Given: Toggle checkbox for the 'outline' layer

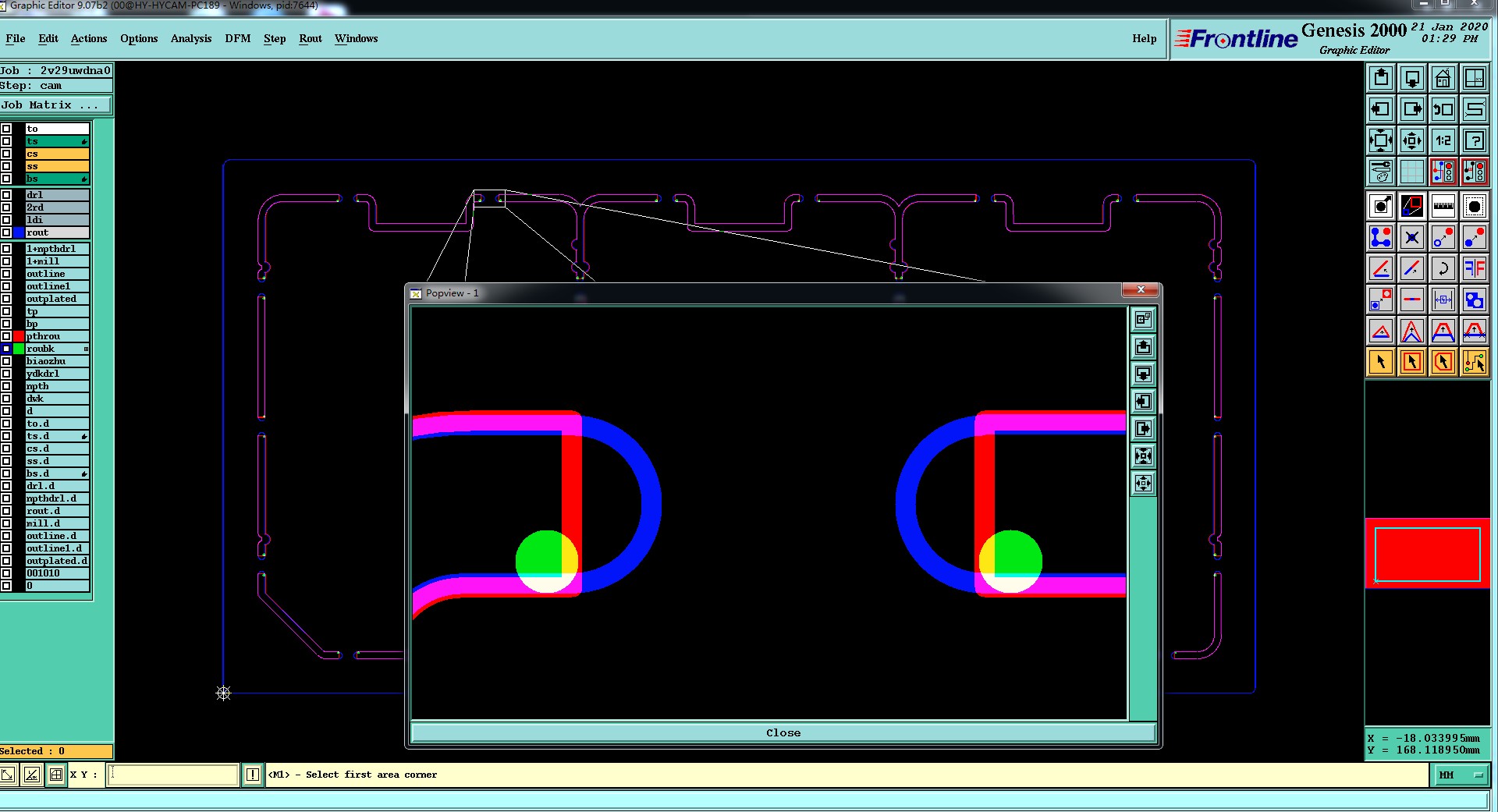Looking at the screenshot, I should 6,274.
